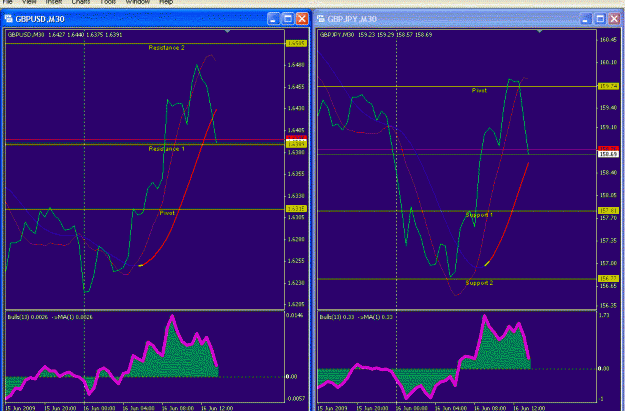Maximize the GBPUSD,M30 chart window
The image size is (625, 411).
pyautogui.click(x=288, y=18)
